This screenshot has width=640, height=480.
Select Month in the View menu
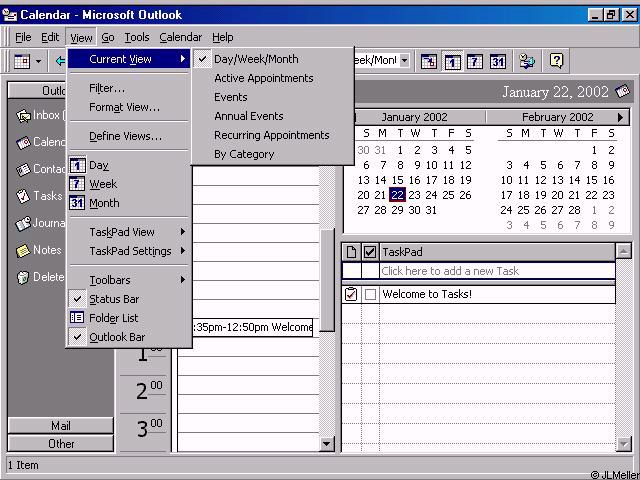coord(129,203)
